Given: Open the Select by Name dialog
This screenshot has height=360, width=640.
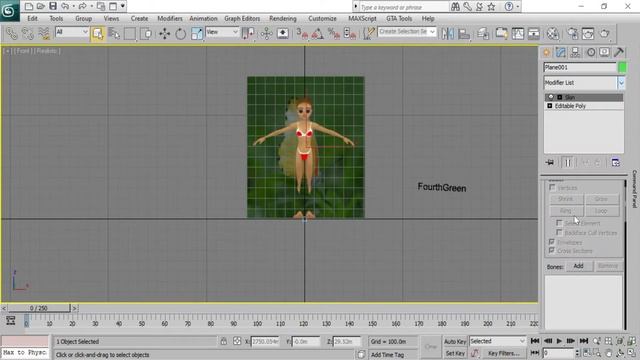Looking at the screenshot, I should (114, 33).
